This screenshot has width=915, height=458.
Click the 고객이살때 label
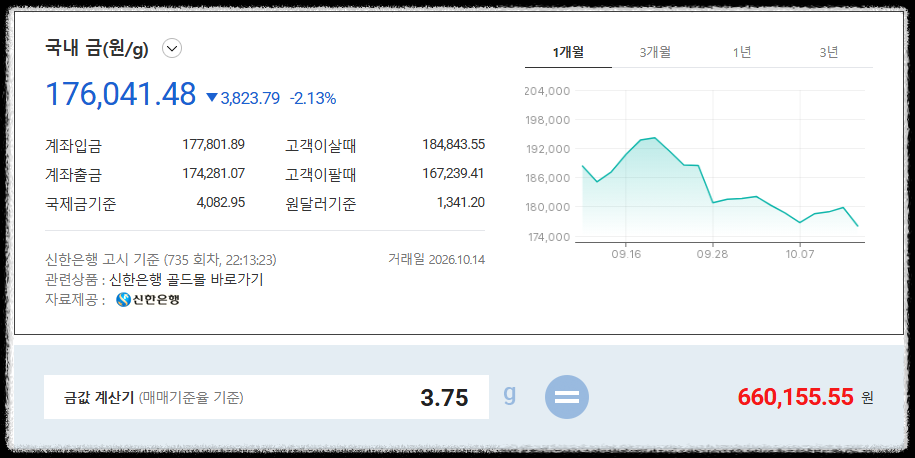[320, 145]
